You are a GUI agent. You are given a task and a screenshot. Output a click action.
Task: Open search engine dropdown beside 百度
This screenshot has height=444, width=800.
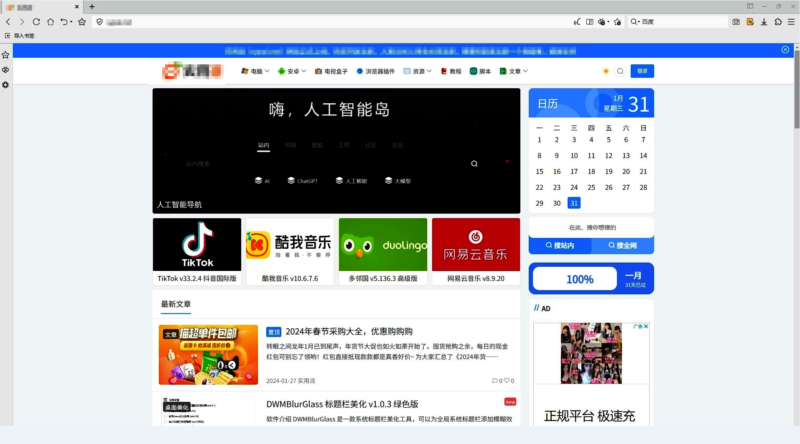635,22
